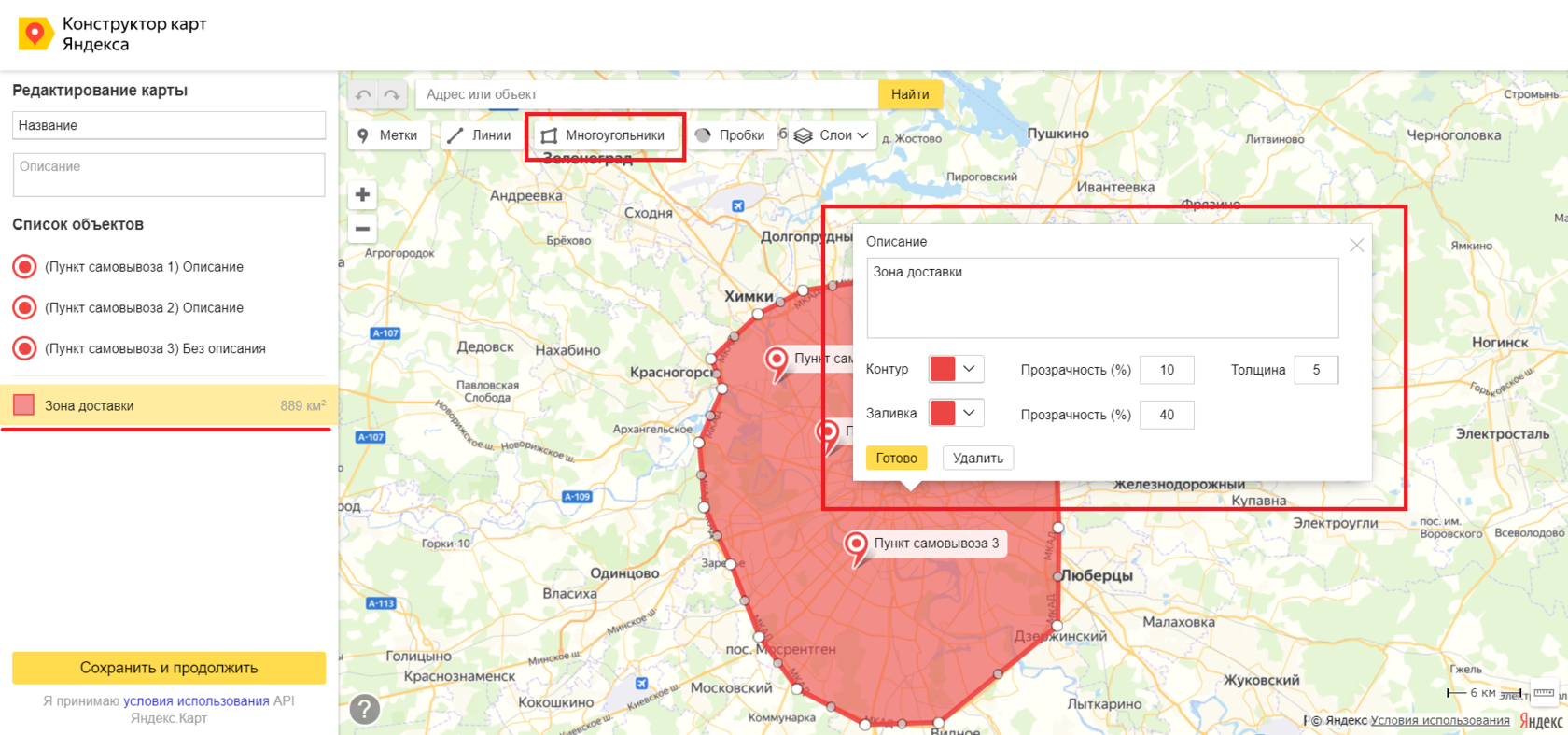Screen dimensions: 1568x735
Task: Zoom out with the minus button
Action: [363, 229]
